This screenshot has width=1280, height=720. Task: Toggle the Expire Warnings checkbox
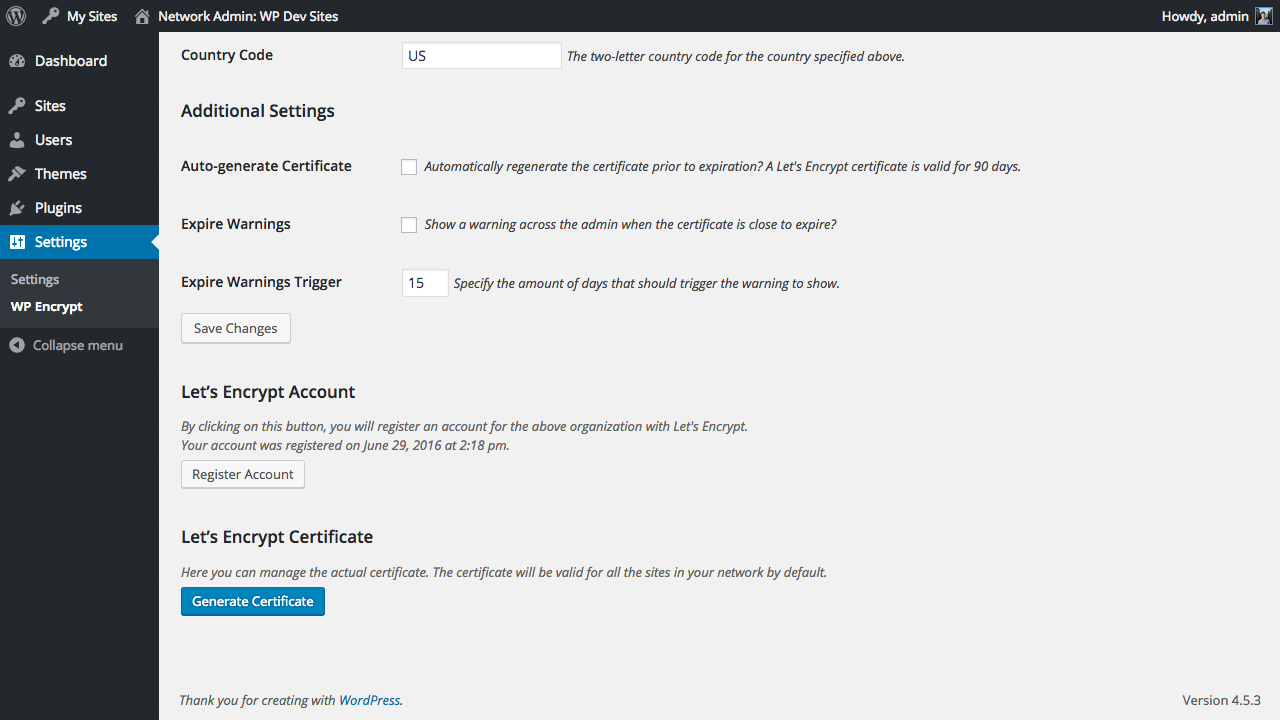[409, 225]
